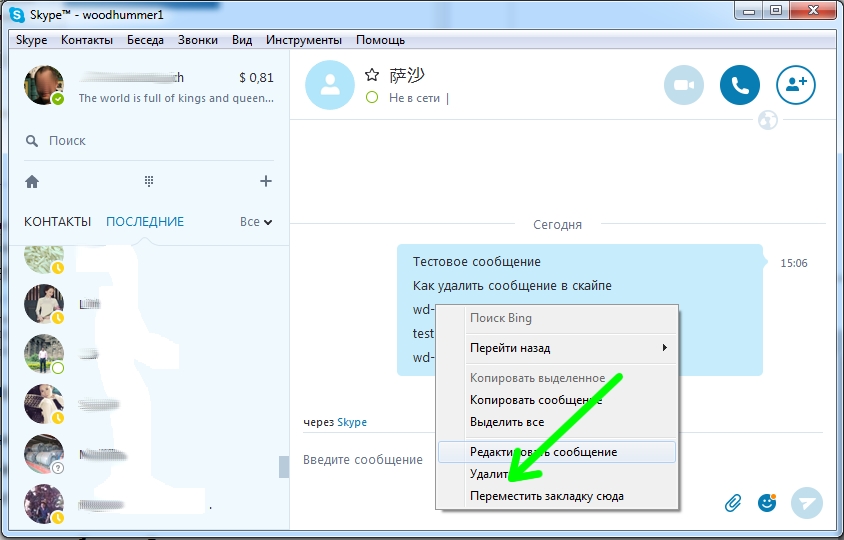Switch to the КОНТАКТЫ tab

(x=58, y=222)
